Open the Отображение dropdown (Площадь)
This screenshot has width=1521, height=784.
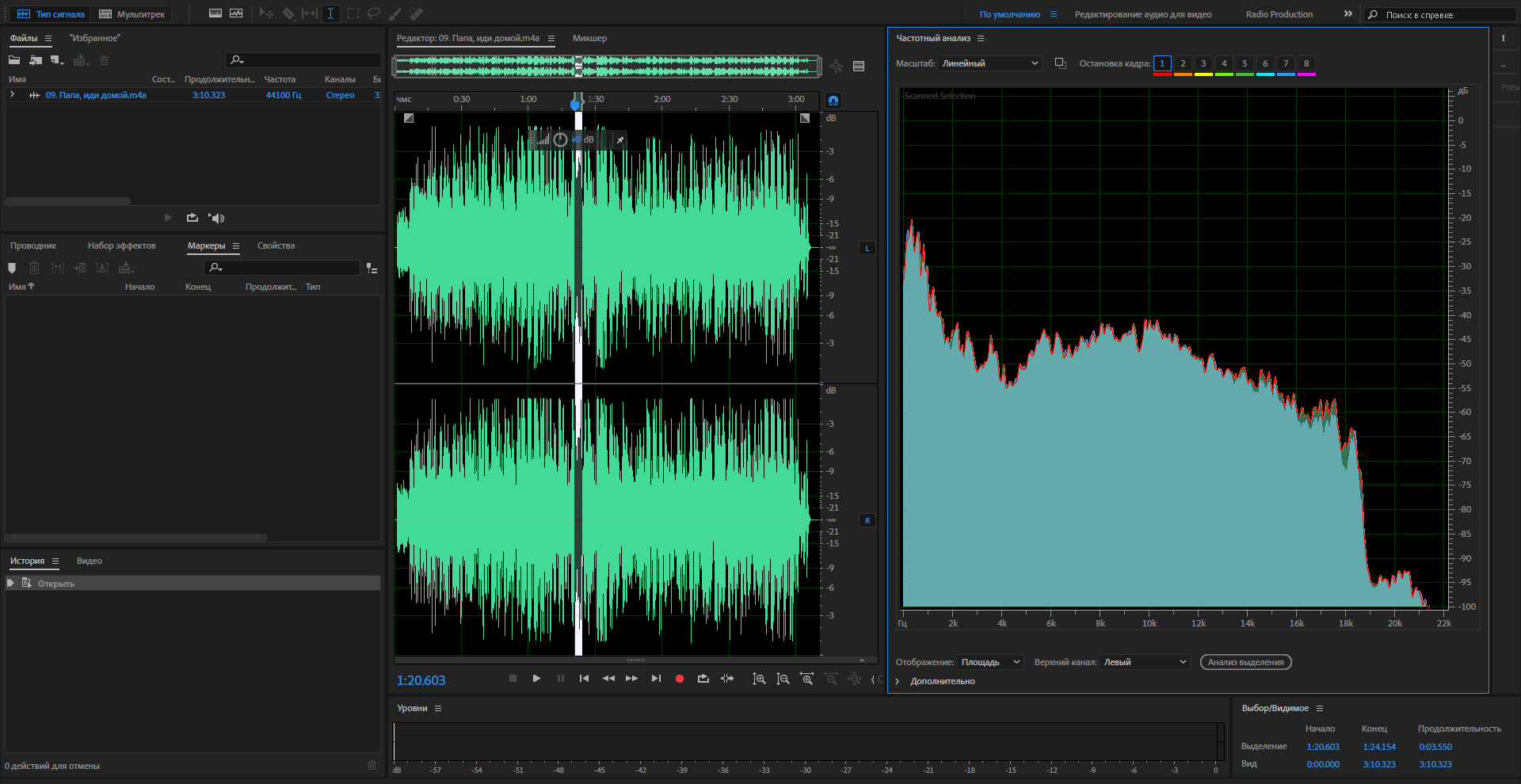[990, 662]
